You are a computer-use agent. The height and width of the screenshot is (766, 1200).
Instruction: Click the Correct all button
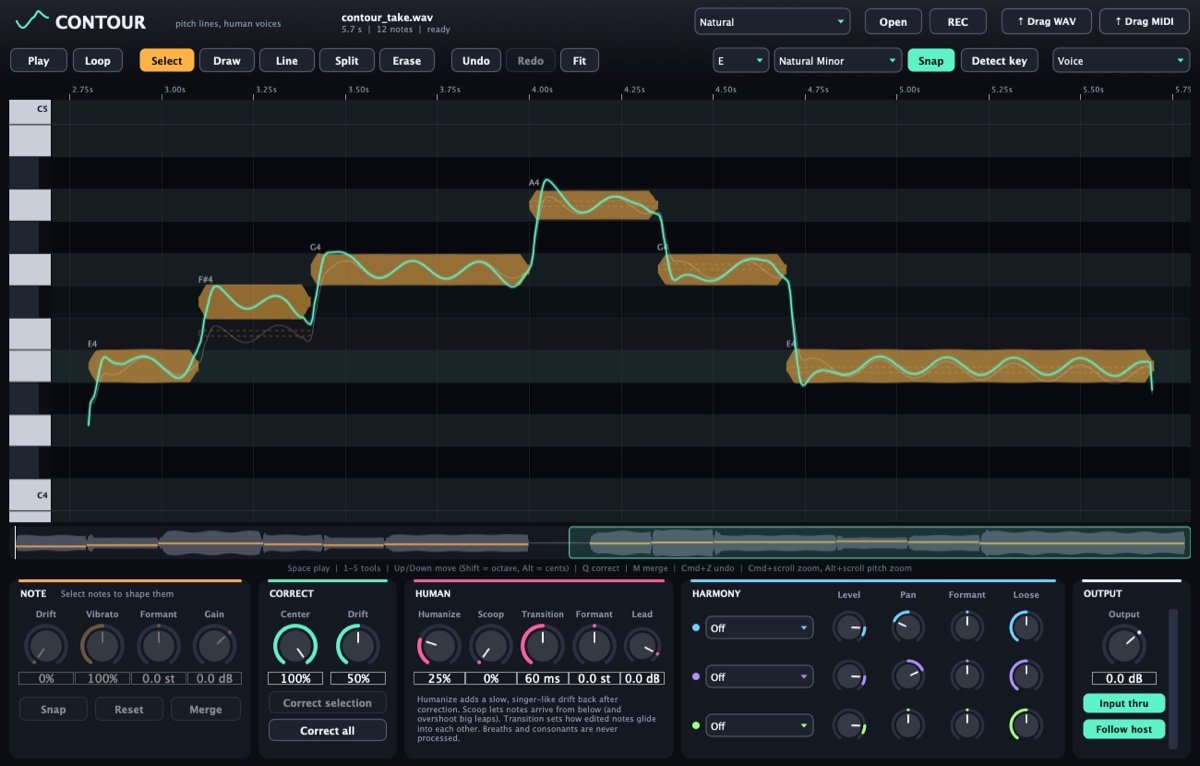(x=327, y=731)
